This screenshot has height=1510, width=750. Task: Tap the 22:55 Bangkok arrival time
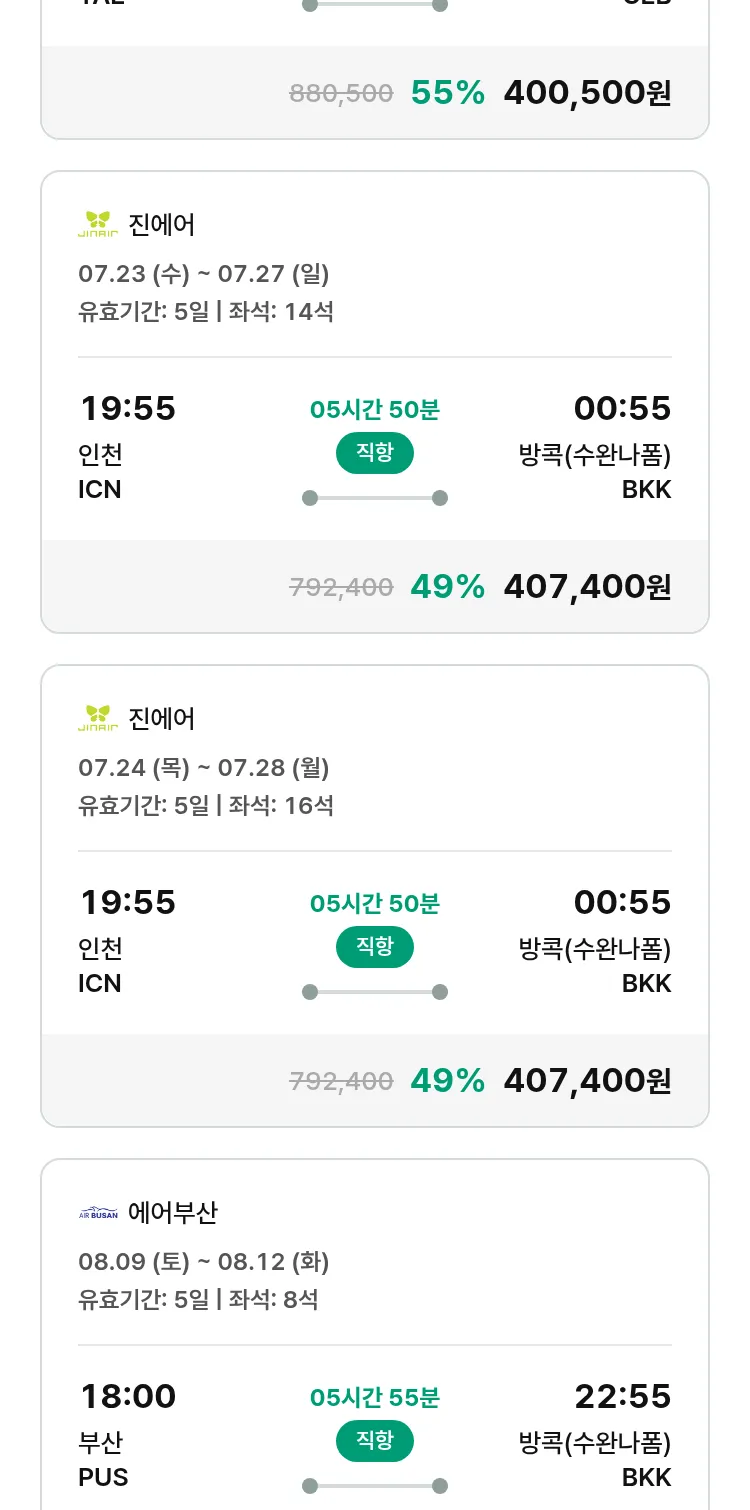pyautogui.click(x=622, y=1396)
